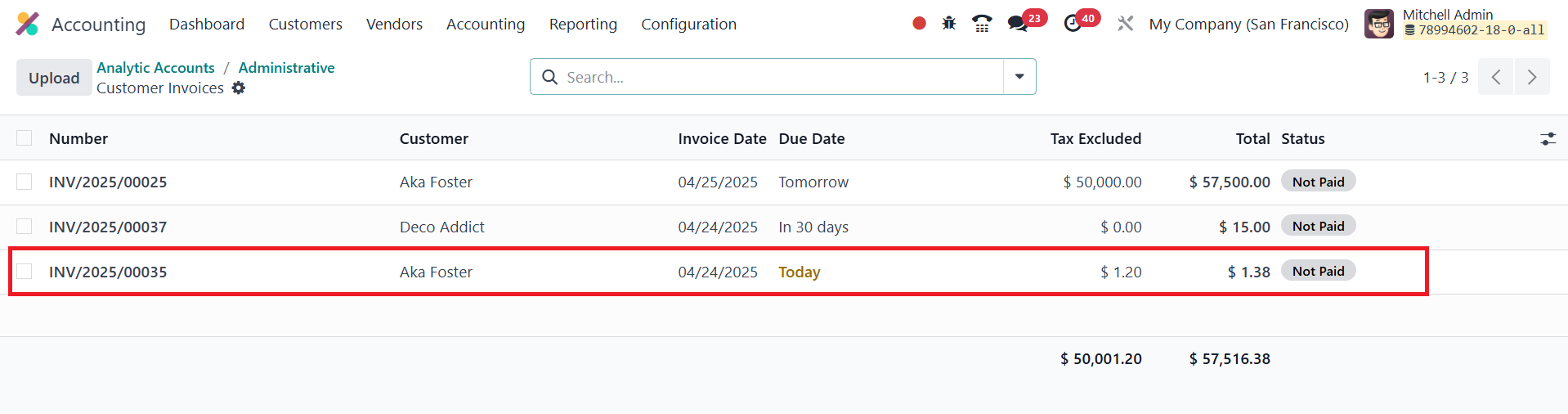Toggle the select-all header checkbox
1568x414 pixels.
[x=25, y=138]
